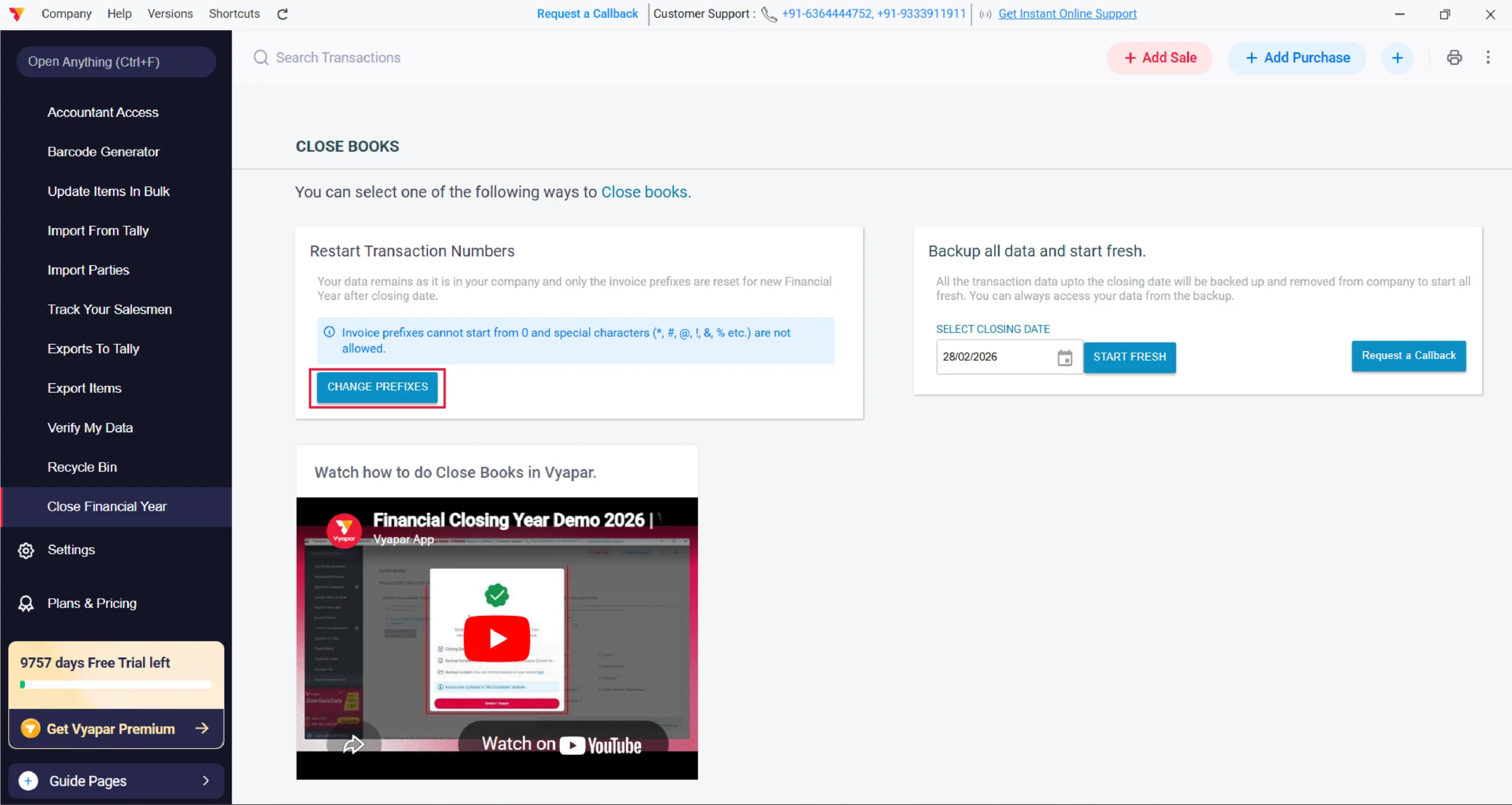
Task: Click the Add Purchase button
Action: (x=1297, y=58)
